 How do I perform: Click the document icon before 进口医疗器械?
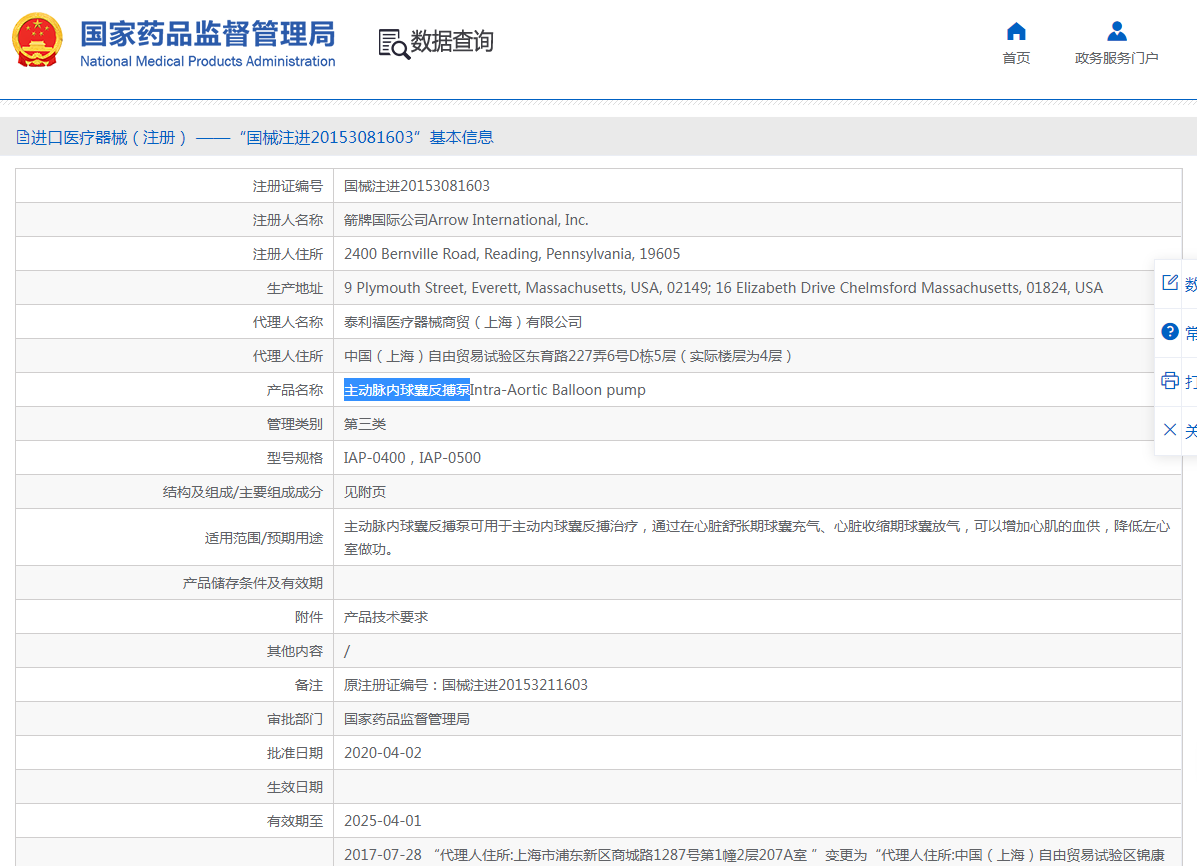point(23,137)
